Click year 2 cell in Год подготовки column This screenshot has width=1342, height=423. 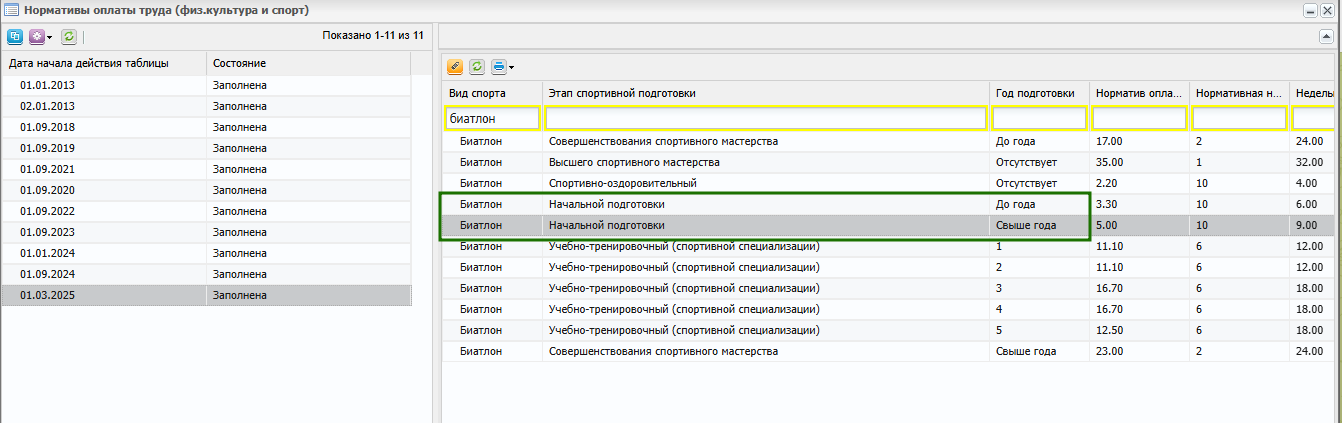pos(1039,267)
